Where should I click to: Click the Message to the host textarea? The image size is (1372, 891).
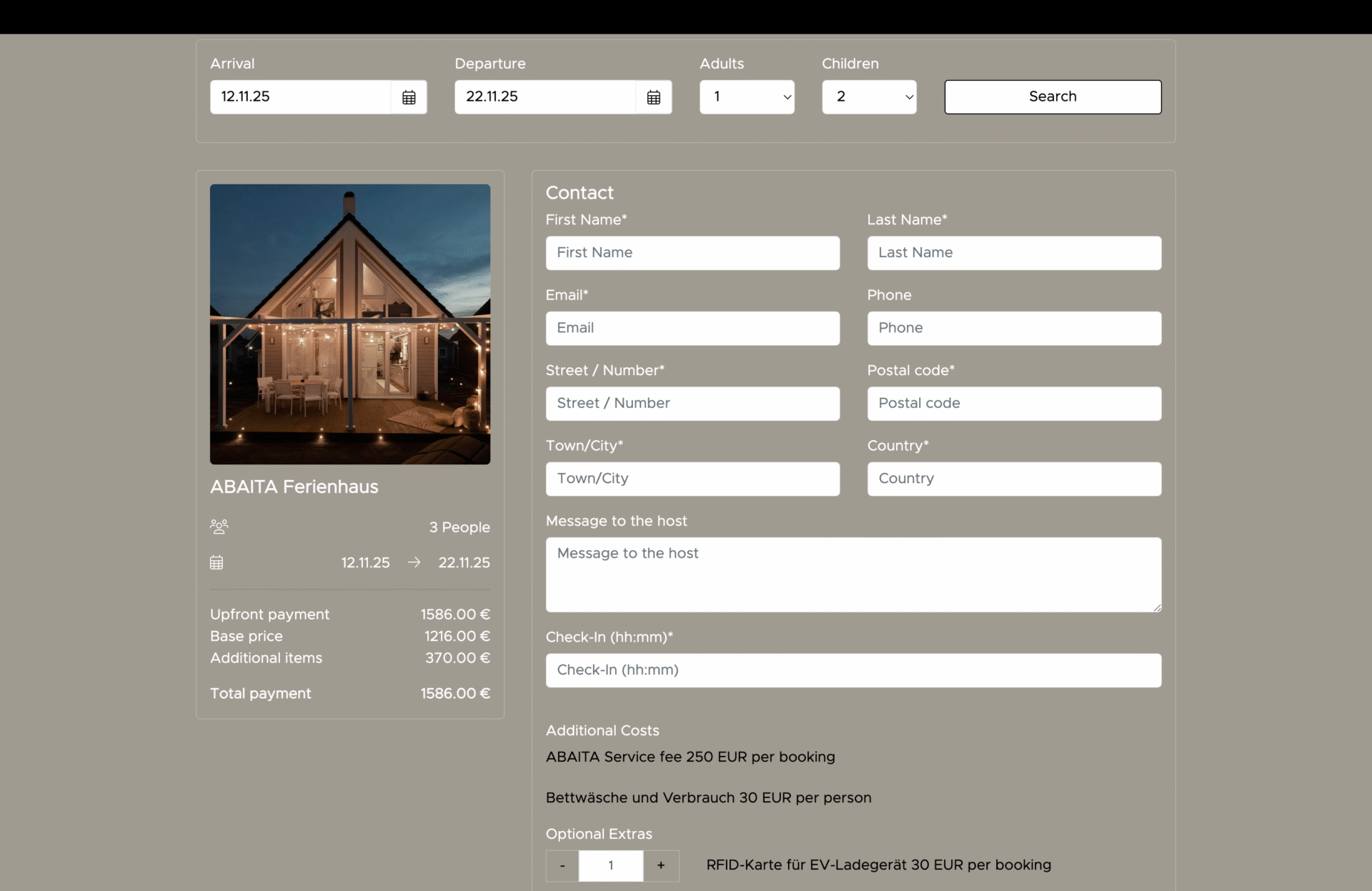pyautogui.click(x=853, y=574)
